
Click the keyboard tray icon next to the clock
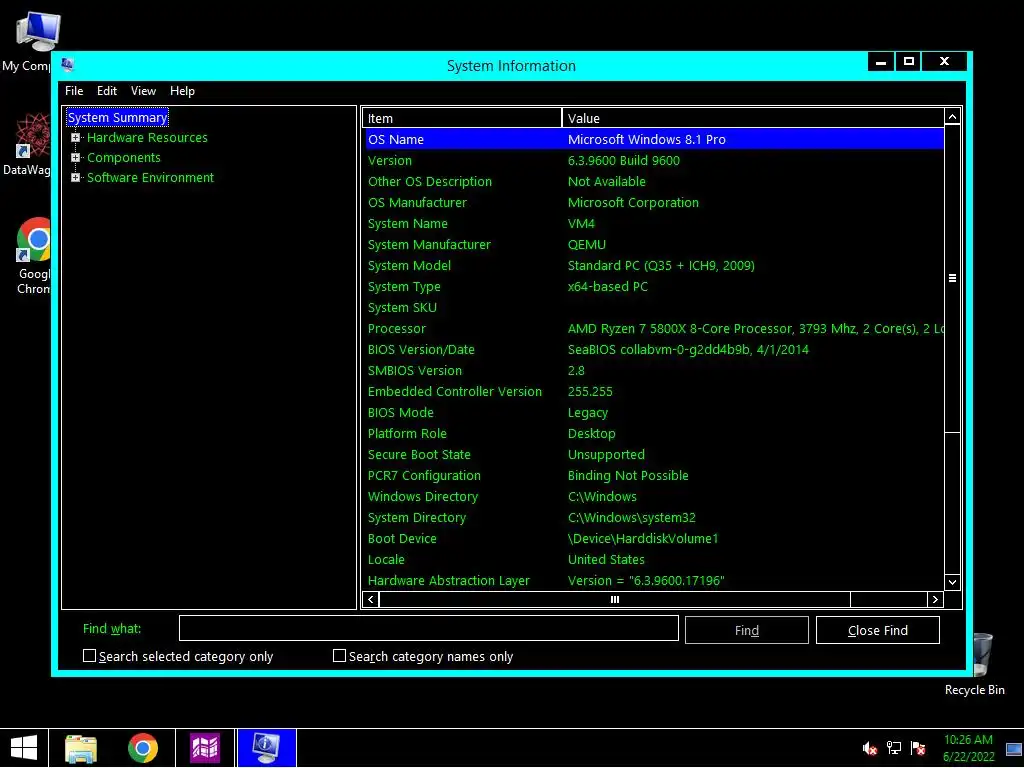coord(1014,749)
